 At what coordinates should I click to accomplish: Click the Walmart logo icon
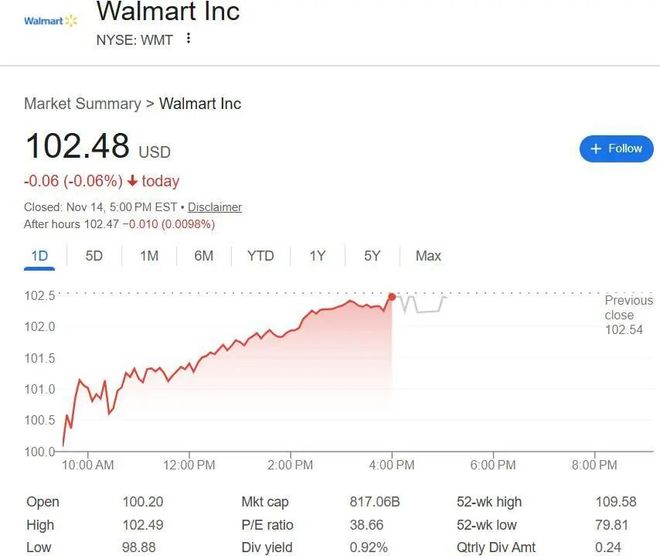50,21
